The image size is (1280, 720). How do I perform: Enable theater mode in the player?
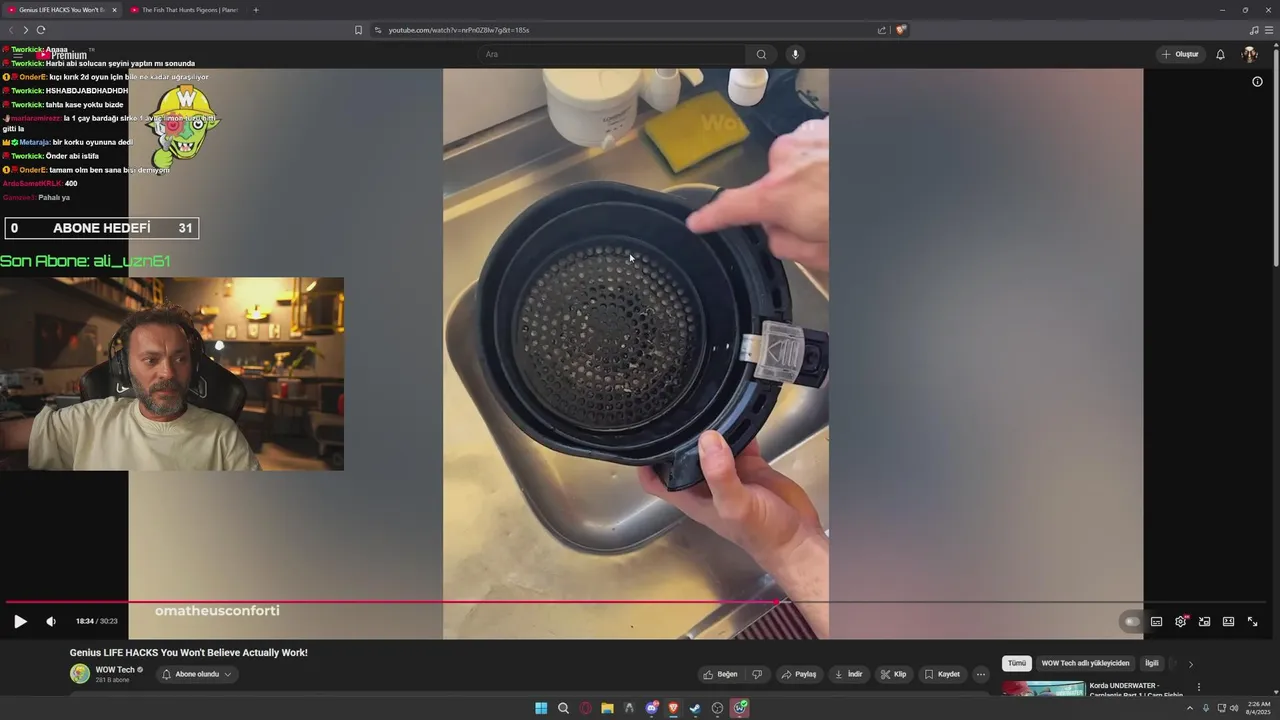coord(1228,621)
